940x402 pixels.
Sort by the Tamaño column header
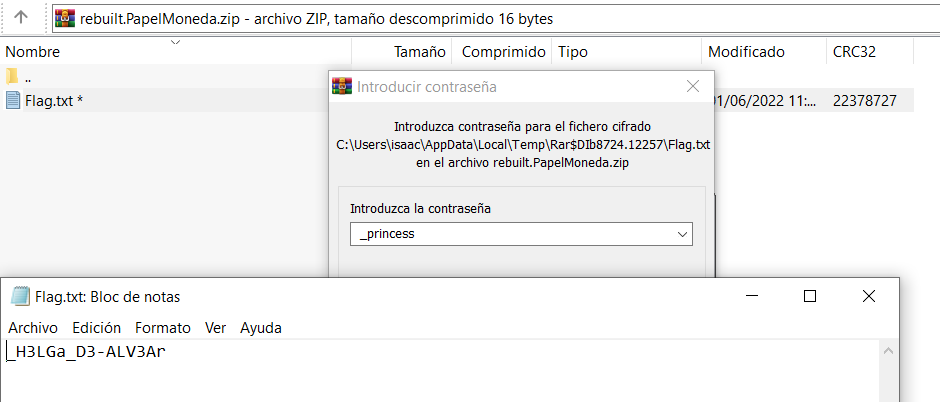tap(420, 51)
